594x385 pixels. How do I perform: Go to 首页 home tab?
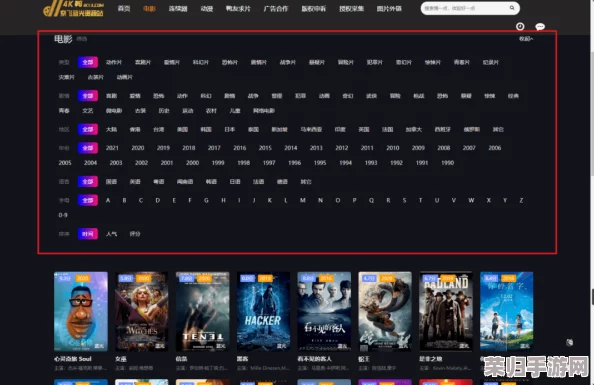pyautogui.click(x=124, y=8)
